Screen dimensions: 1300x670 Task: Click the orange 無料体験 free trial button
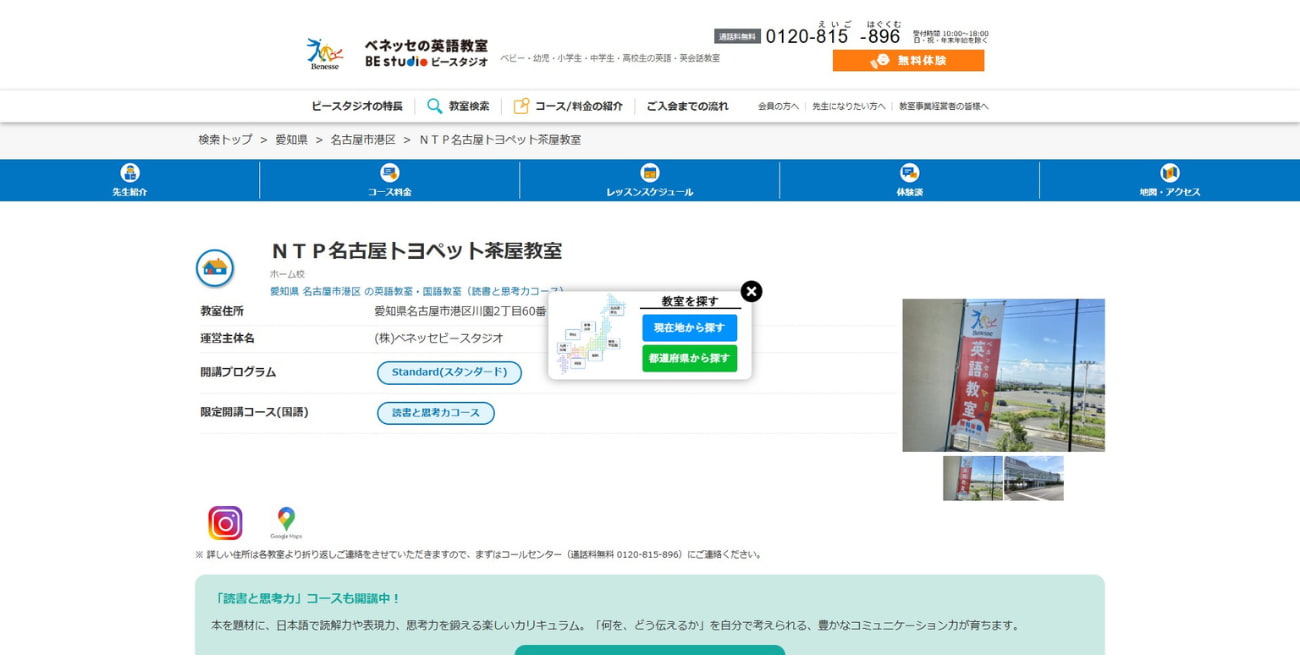[x=909, y=60]
